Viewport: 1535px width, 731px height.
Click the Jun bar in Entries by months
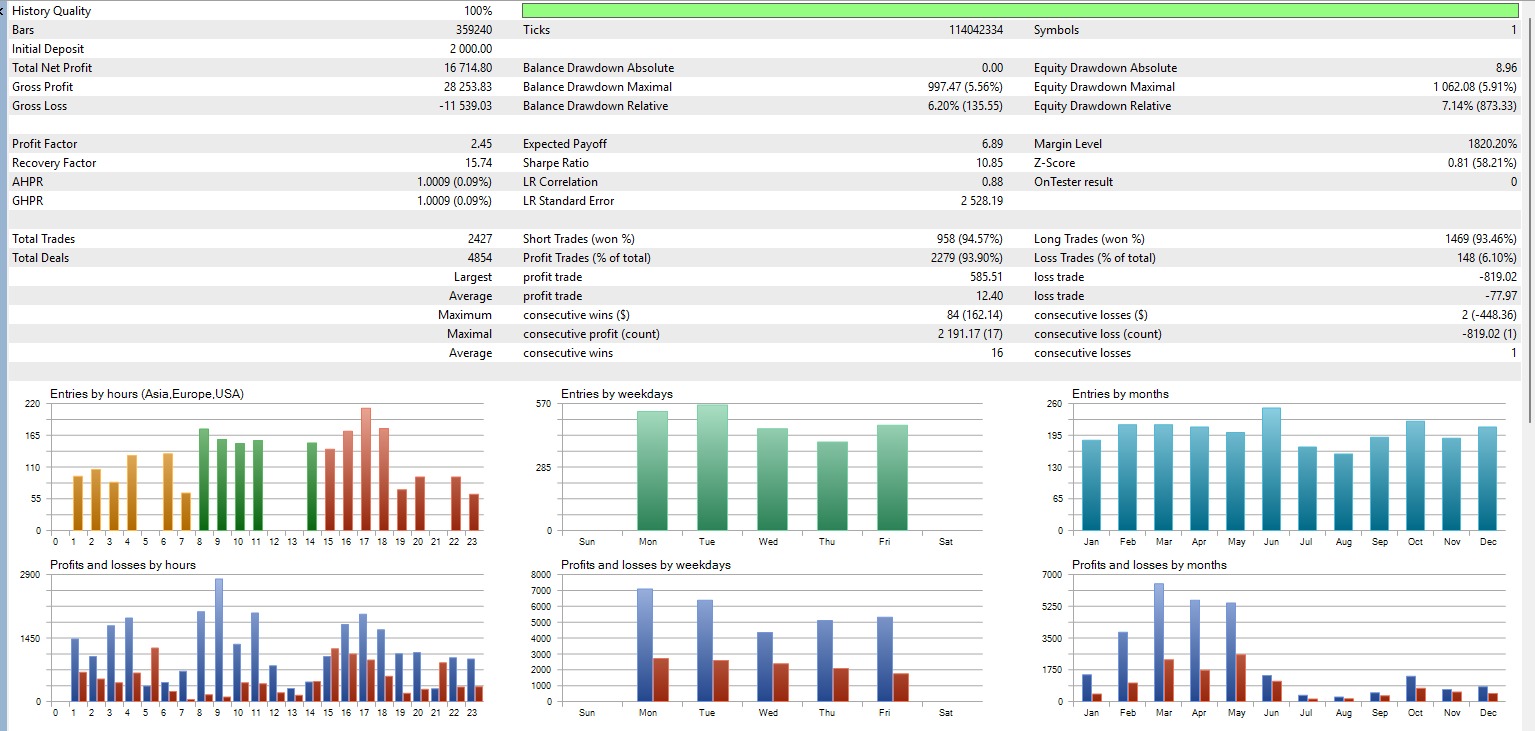click(x=1271, y=469)
